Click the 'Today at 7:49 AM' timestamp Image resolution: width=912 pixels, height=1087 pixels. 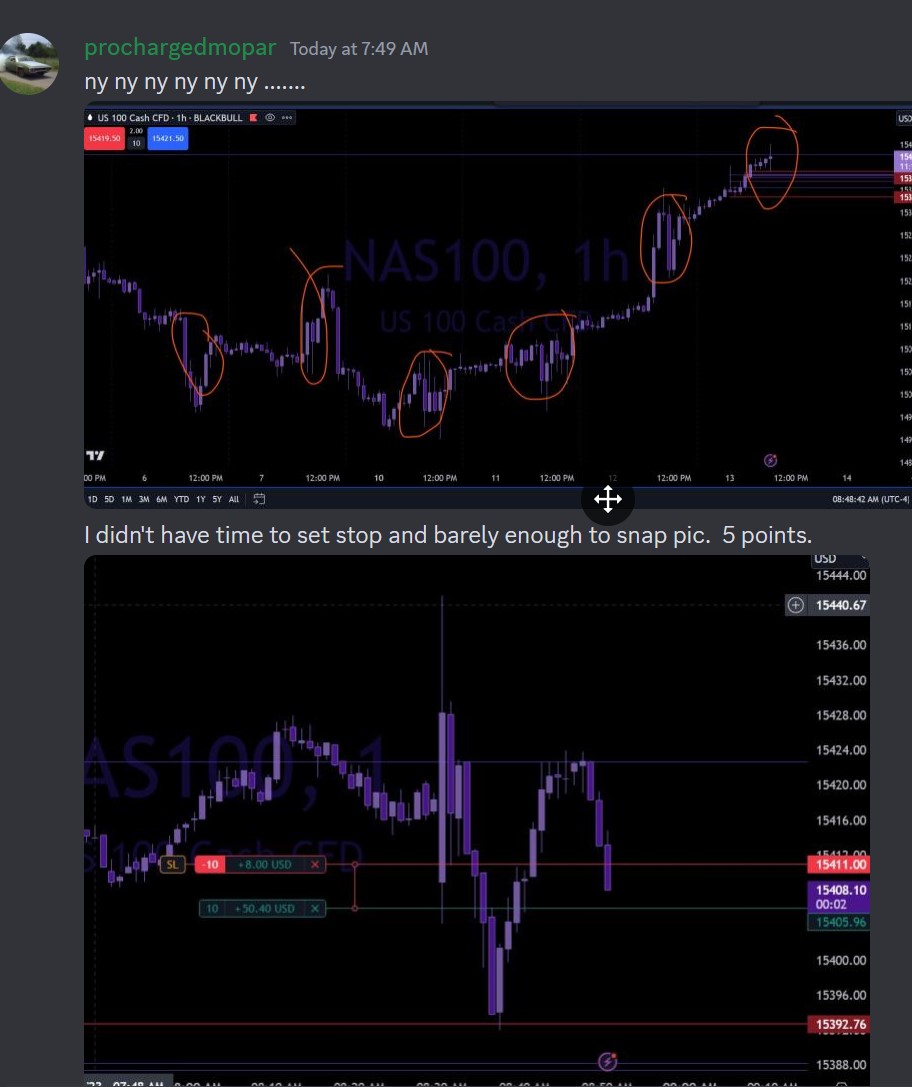tap(359, 49)
